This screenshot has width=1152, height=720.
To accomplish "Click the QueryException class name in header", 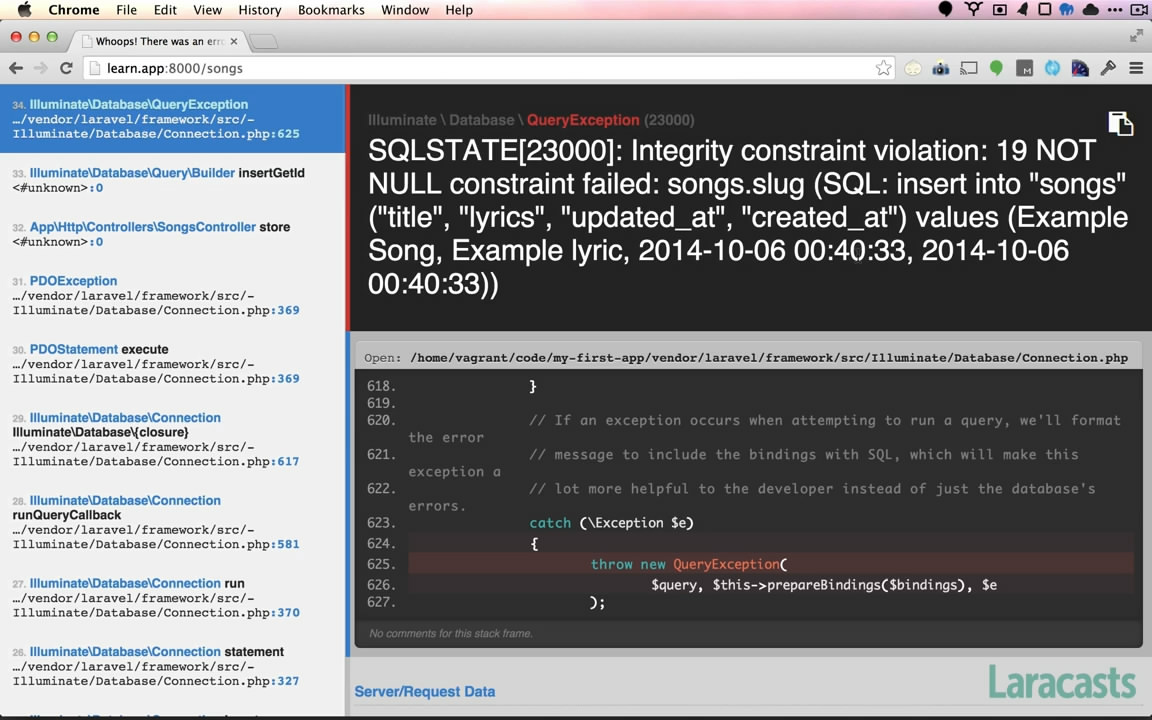I will click(x=583, y=120).
